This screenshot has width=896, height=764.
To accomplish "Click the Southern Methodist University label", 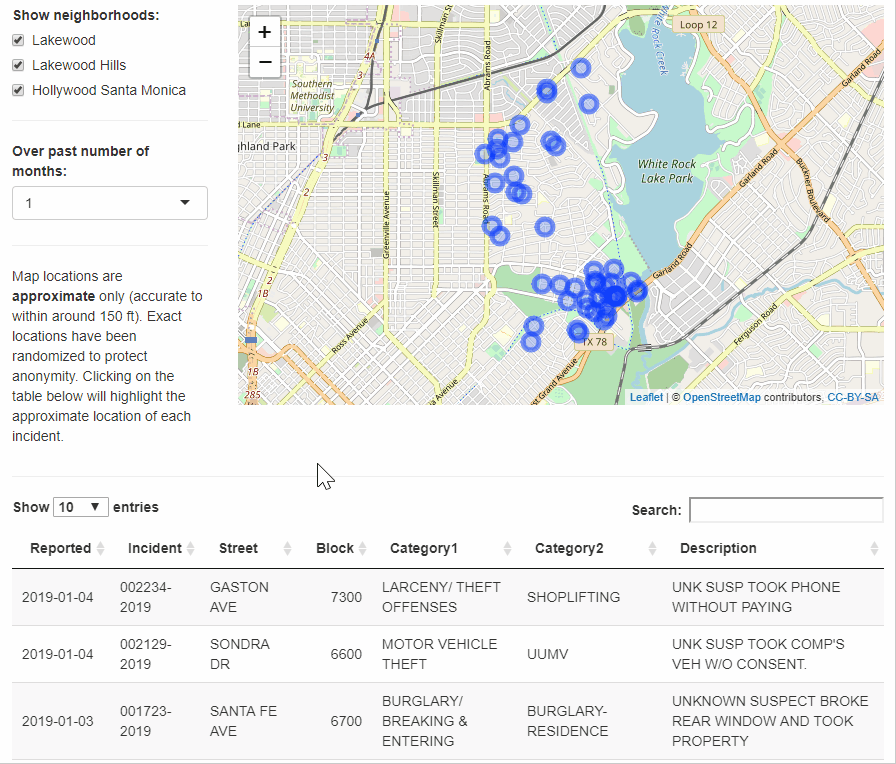I will [312, 95].
